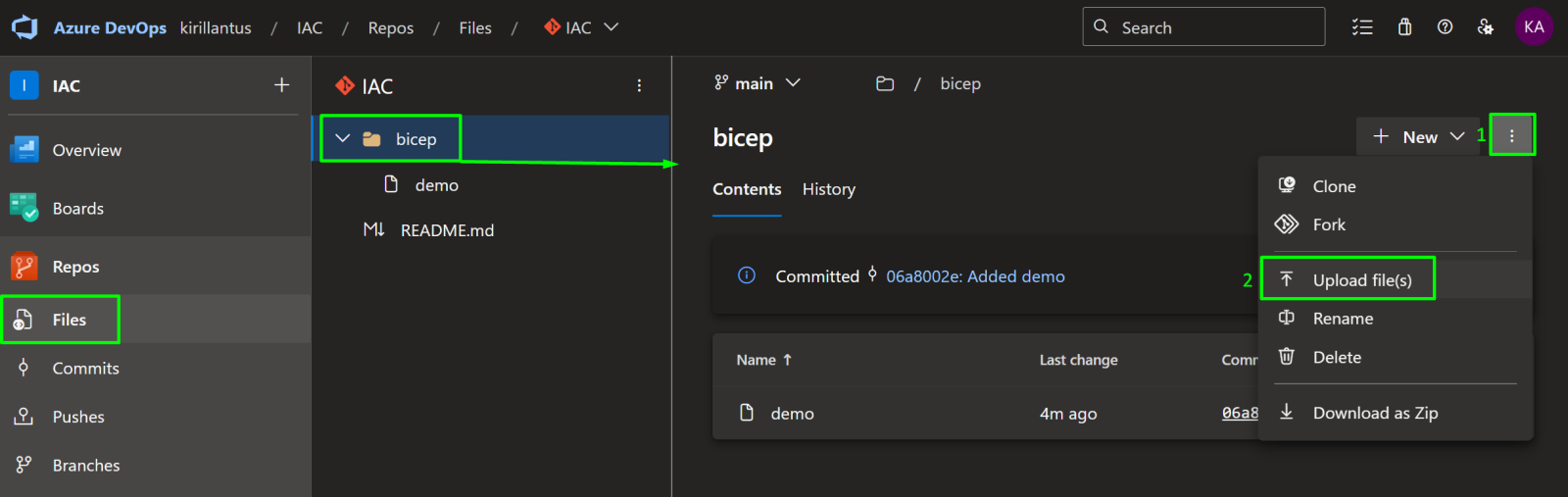This screenshot has height=497, width=1568.
Task: Click the KA account avatar
Action: tap(1534, 27)
